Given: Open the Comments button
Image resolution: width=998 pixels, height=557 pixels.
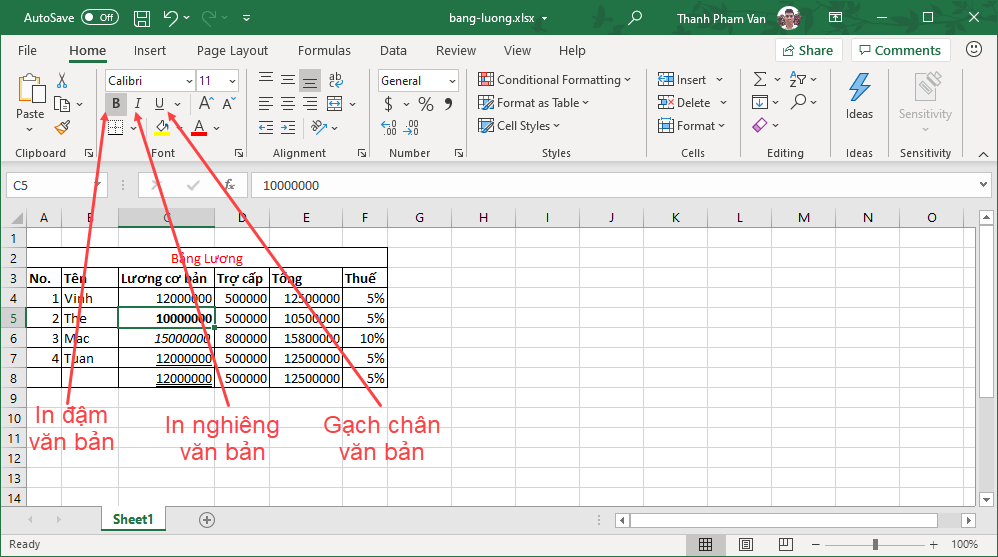Looking at the screenshot, I should [900, 50].
